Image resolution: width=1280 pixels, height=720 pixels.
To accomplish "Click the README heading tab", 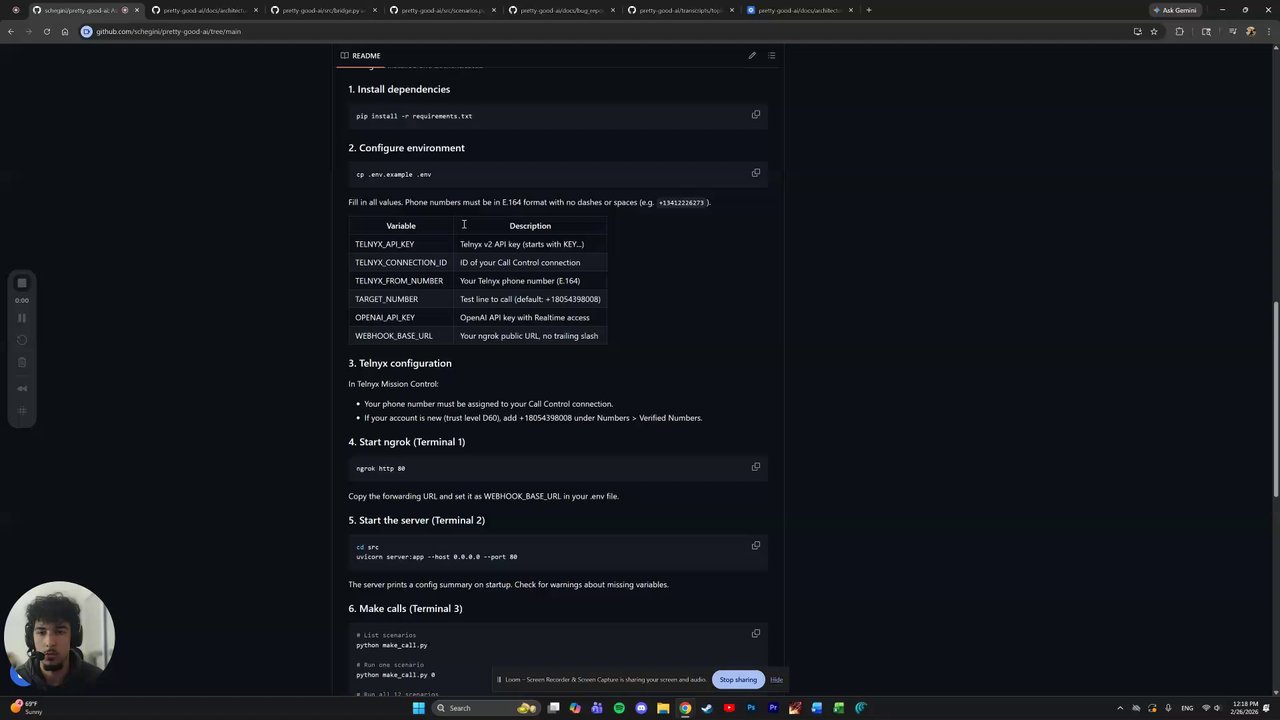I will [x=360, y=56].
